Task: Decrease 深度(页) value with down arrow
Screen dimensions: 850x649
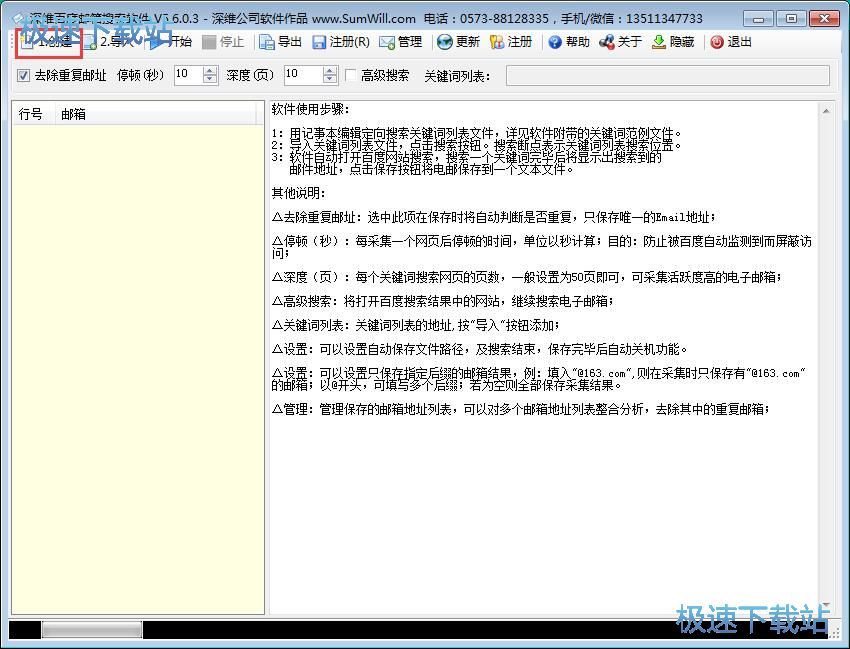Action: click(x=330, y=80)
